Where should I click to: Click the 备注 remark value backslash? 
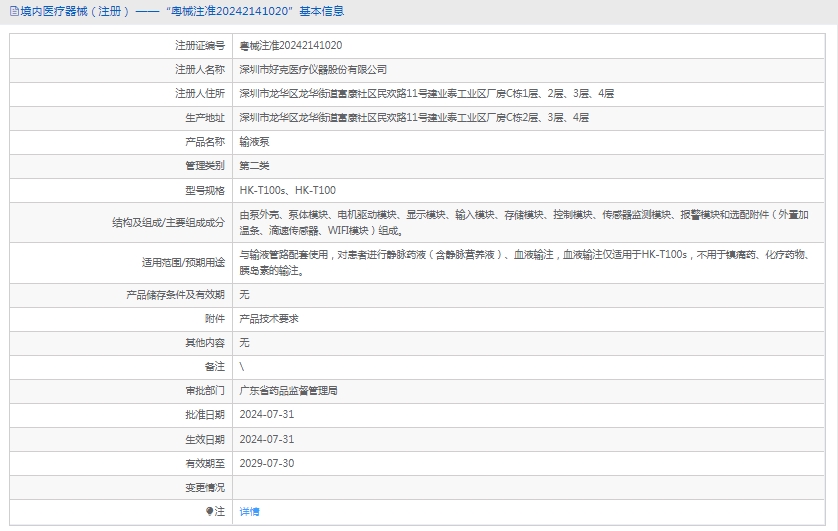coord(242,367)
